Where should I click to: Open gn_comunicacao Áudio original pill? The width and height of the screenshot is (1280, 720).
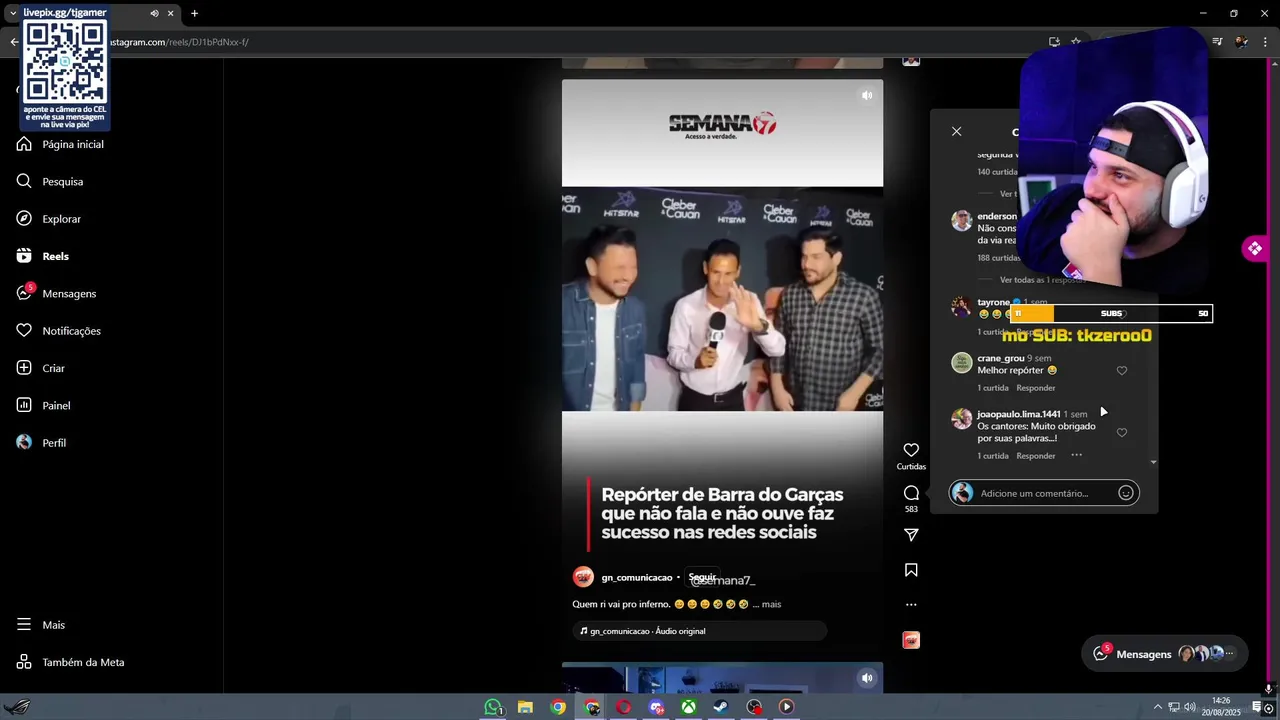[x=699, y=631]
